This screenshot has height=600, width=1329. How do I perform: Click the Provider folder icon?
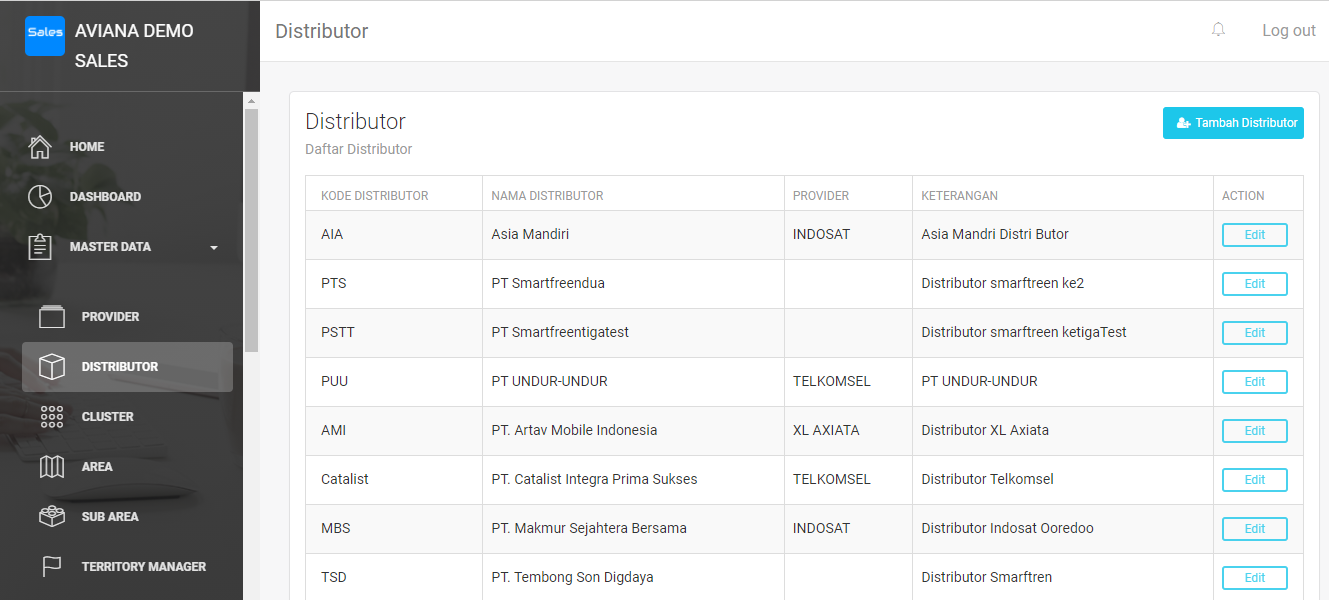[x=52, y=317]
